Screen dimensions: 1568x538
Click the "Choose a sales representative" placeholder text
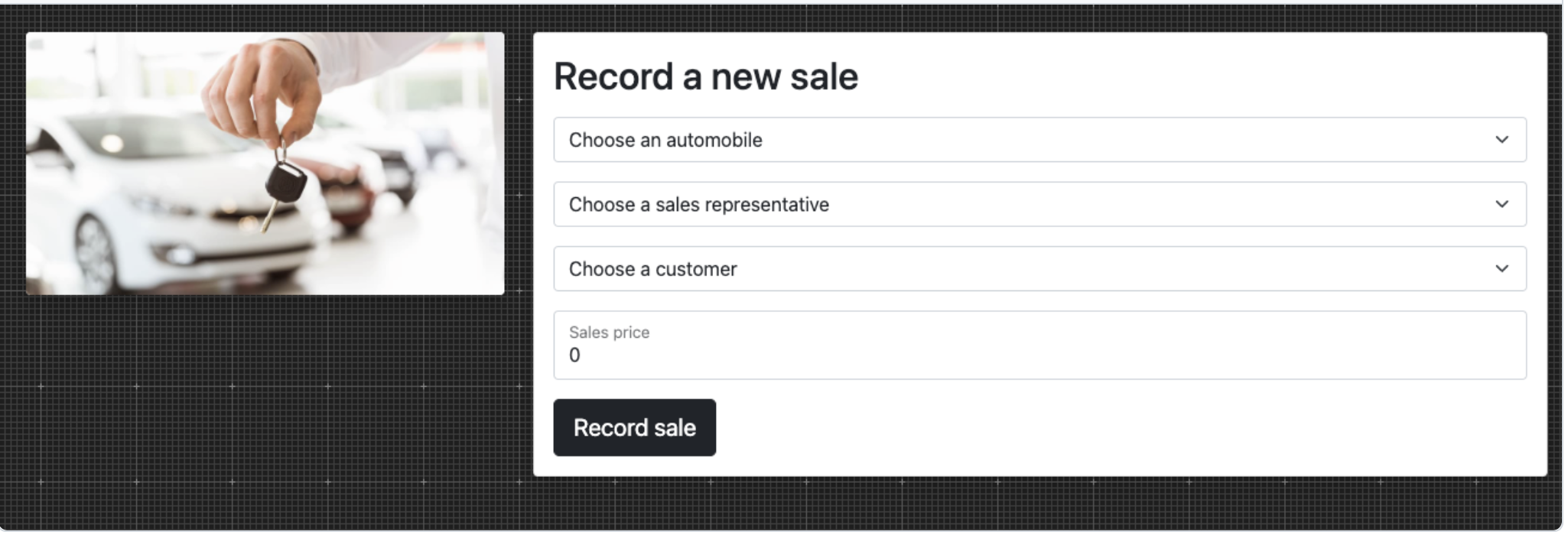pyautogui.click(x=698, y=204)
